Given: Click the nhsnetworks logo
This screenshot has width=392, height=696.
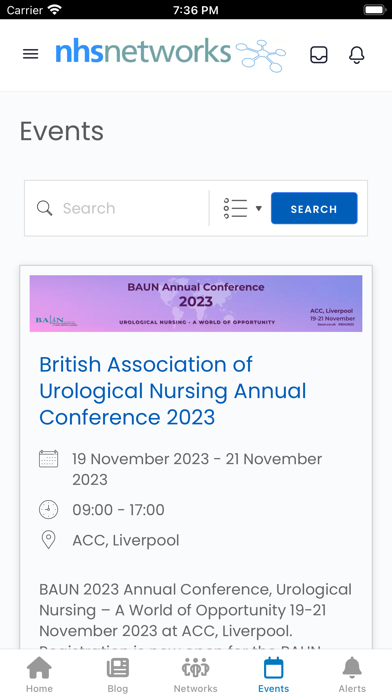Looking at the screenshot, I should tap(171, 54).
